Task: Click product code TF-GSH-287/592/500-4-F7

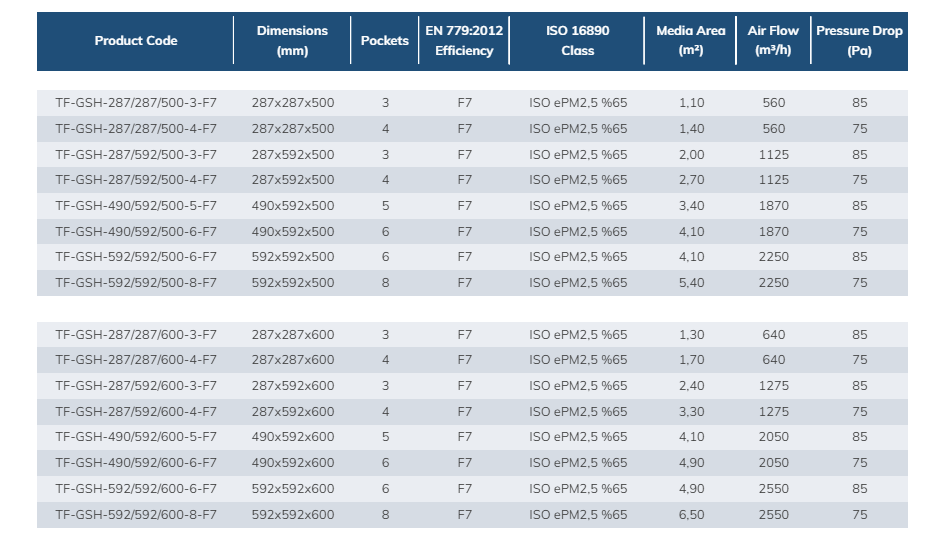Action: coord(136,180)
